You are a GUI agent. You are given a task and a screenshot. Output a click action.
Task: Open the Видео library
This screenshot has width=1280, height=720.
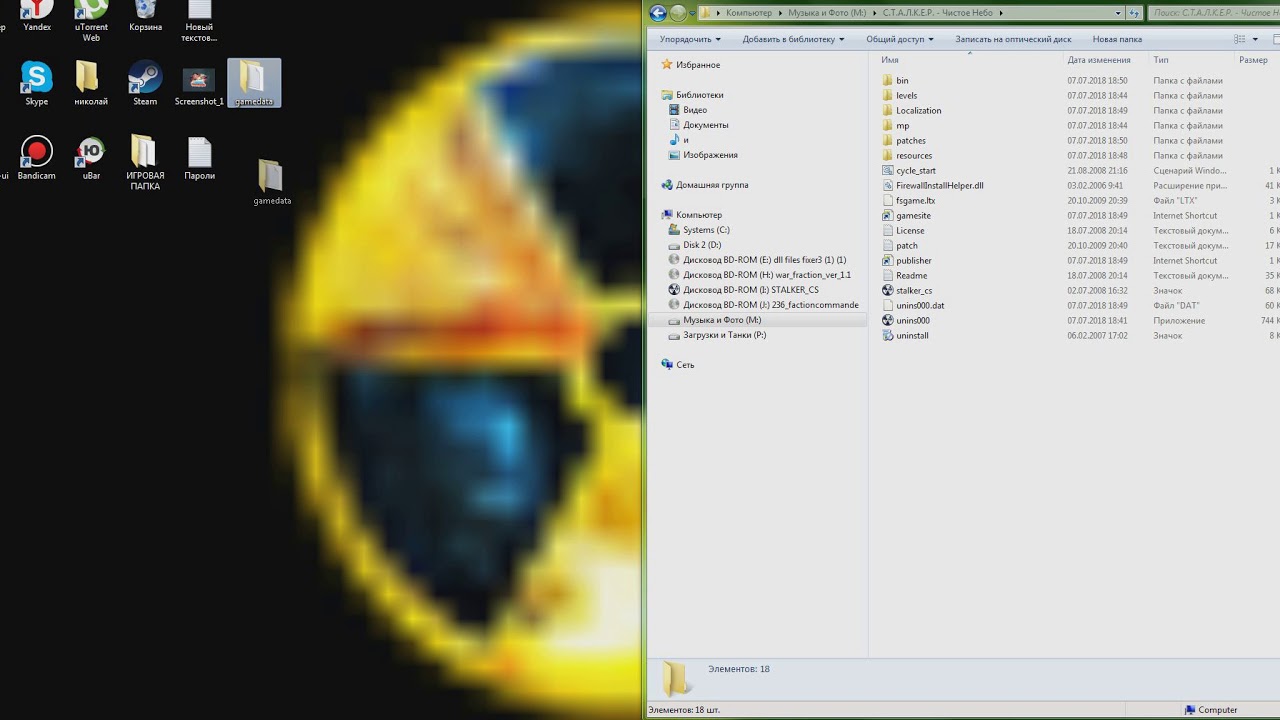(x=689, y=110)
